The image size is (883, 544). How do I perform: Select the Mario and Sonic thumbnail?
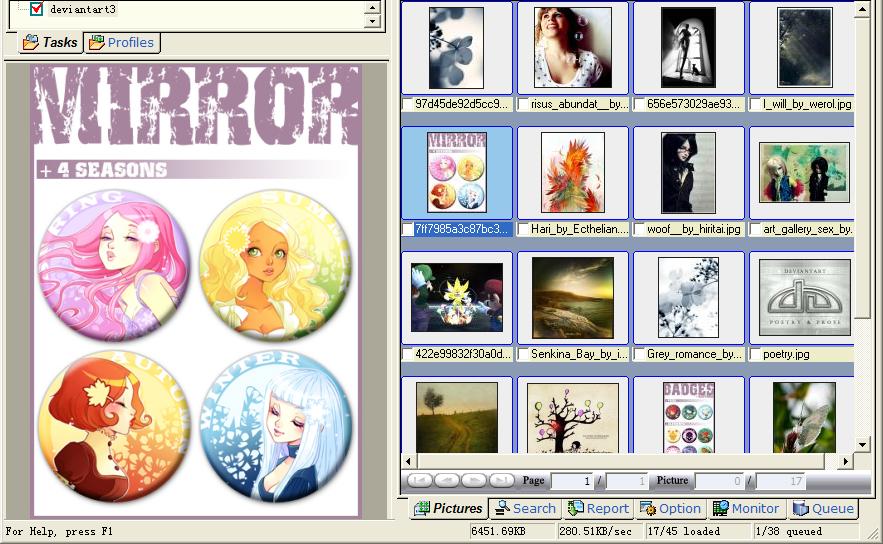pos(457,297)
